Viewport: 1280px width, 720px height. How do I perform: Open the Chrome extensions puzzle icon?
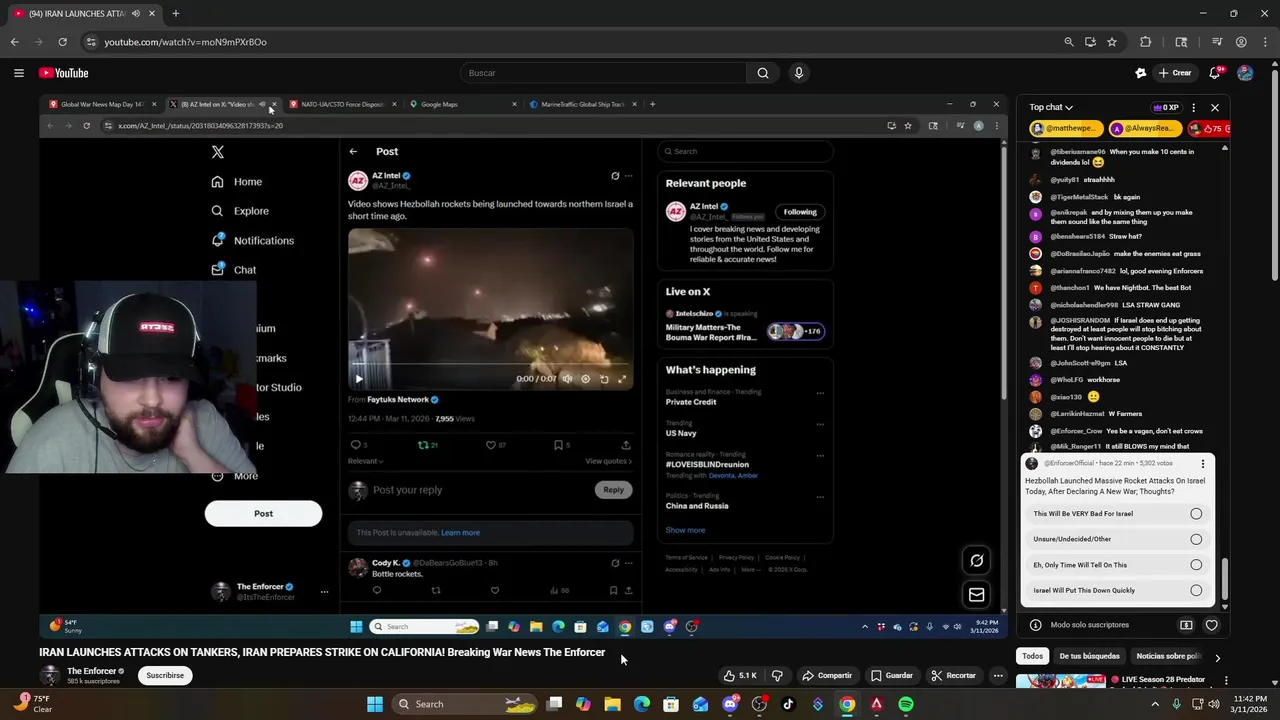(x=1146, y=42)
